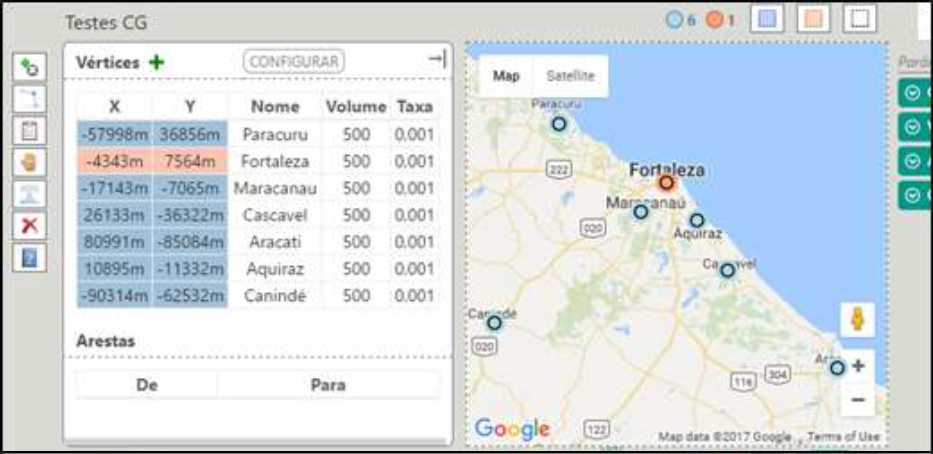Add a vertex with green plus

coord(156,62)
